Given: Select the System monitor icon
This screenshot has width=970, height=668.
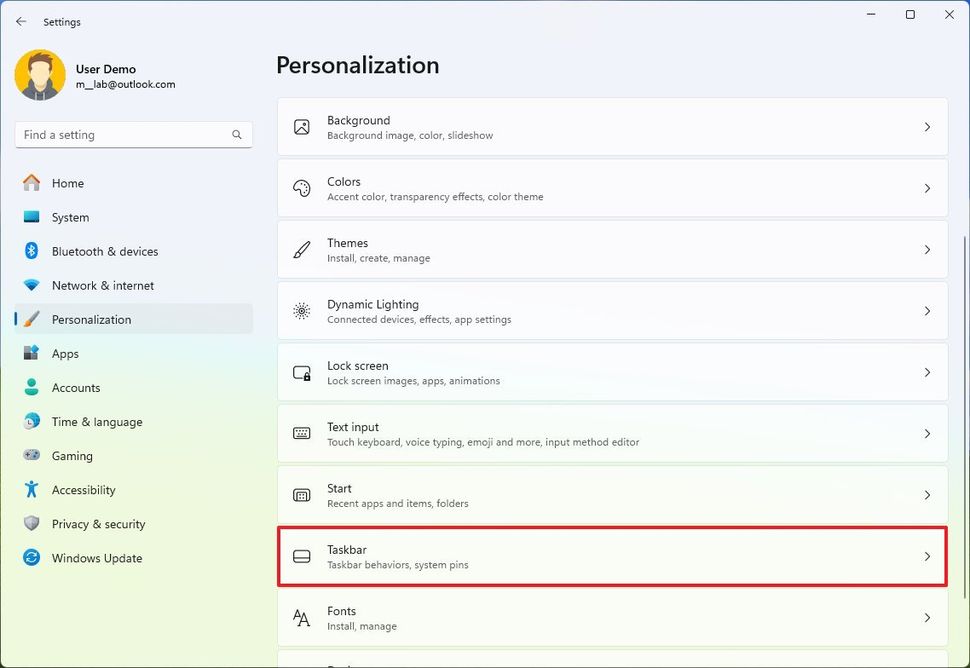Looking at the screenshot, I should point(32,217).
